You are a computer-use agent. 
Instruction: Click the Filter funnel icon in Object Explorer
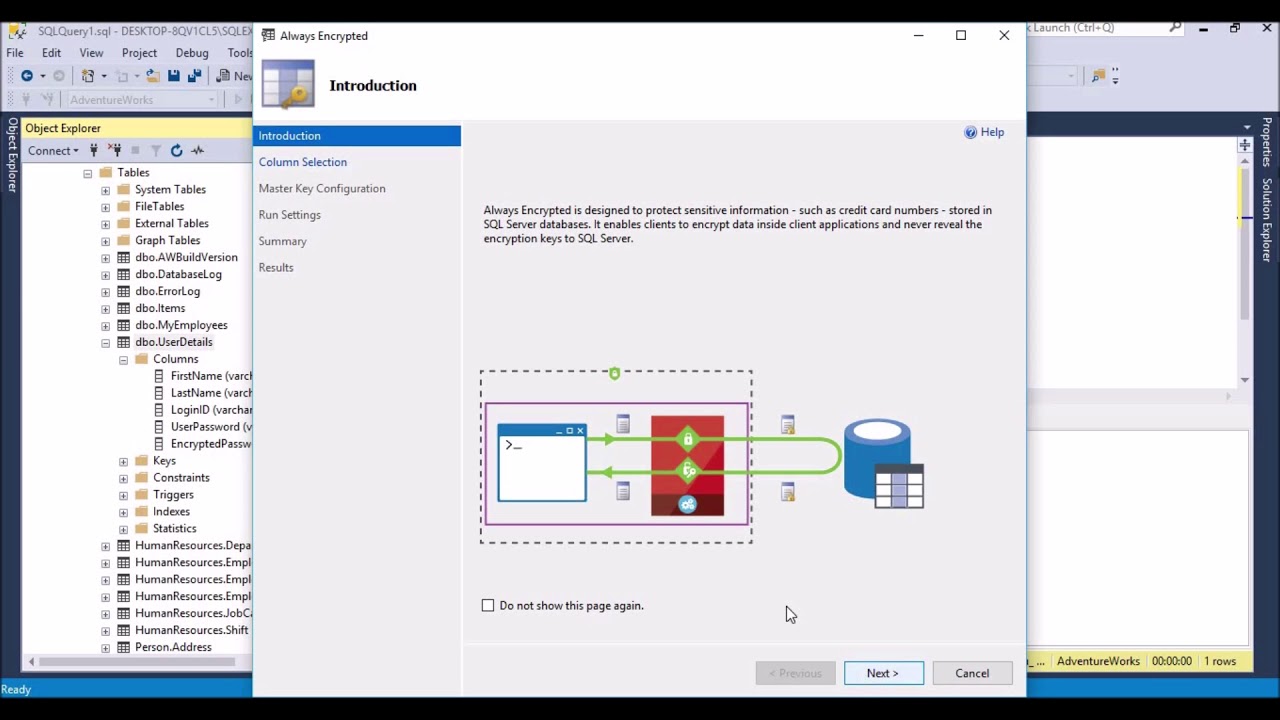(156, 151)
